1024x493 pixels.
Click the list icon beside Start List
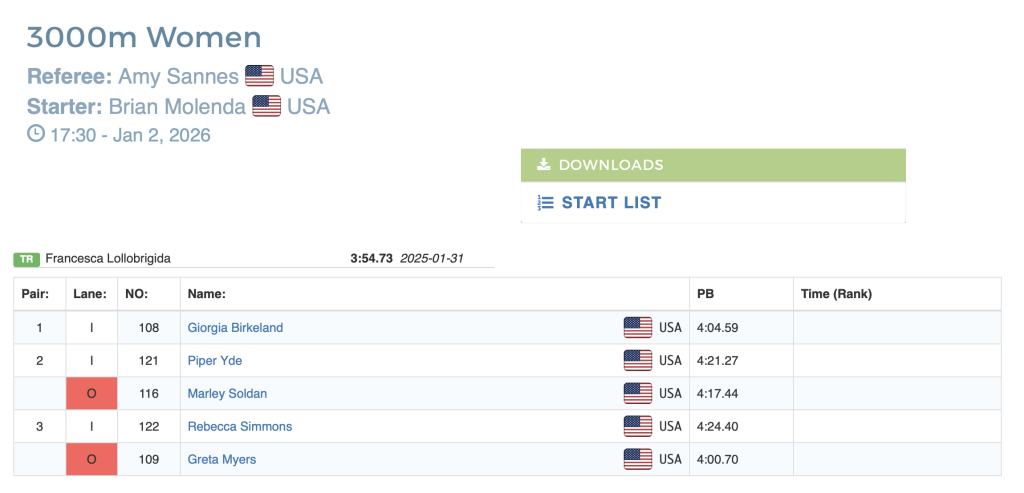click(x=545, y=202)
